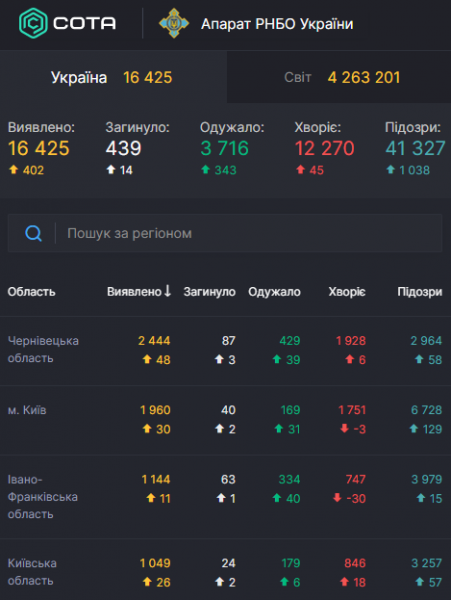The height and width of the screenshot is (600, 451).
Task: Click the COTA hexagon logo icon
Action: pos(33,23)
